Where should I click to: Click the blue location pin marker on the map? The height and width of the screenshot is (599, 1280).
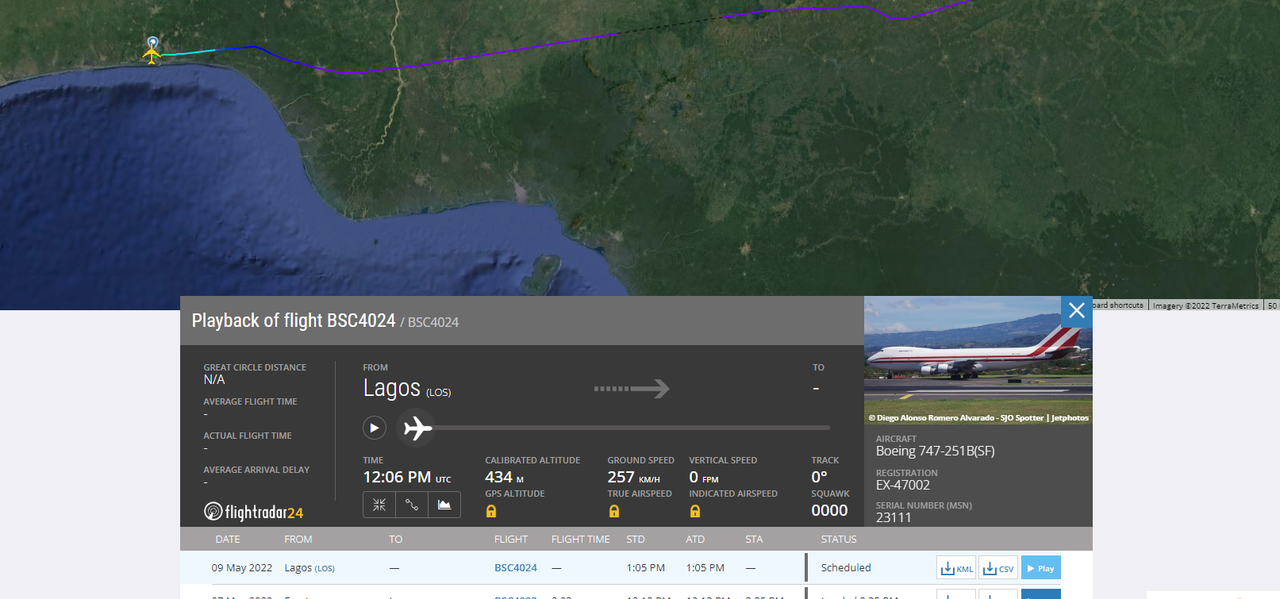click(x=152, y=43)
